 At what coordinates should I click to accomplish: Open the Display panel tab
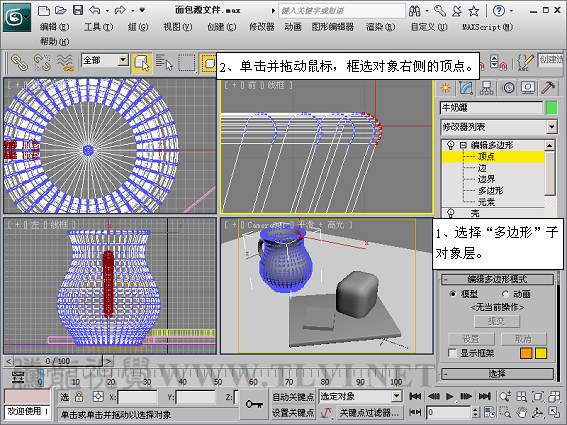tap(528, 88)
